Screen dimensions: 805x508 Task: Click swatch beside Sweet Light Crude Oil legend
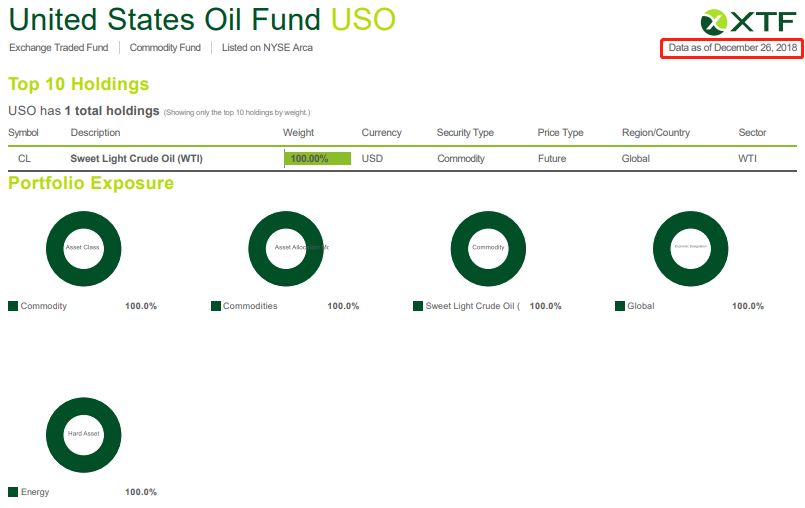(x=418, y=306)
